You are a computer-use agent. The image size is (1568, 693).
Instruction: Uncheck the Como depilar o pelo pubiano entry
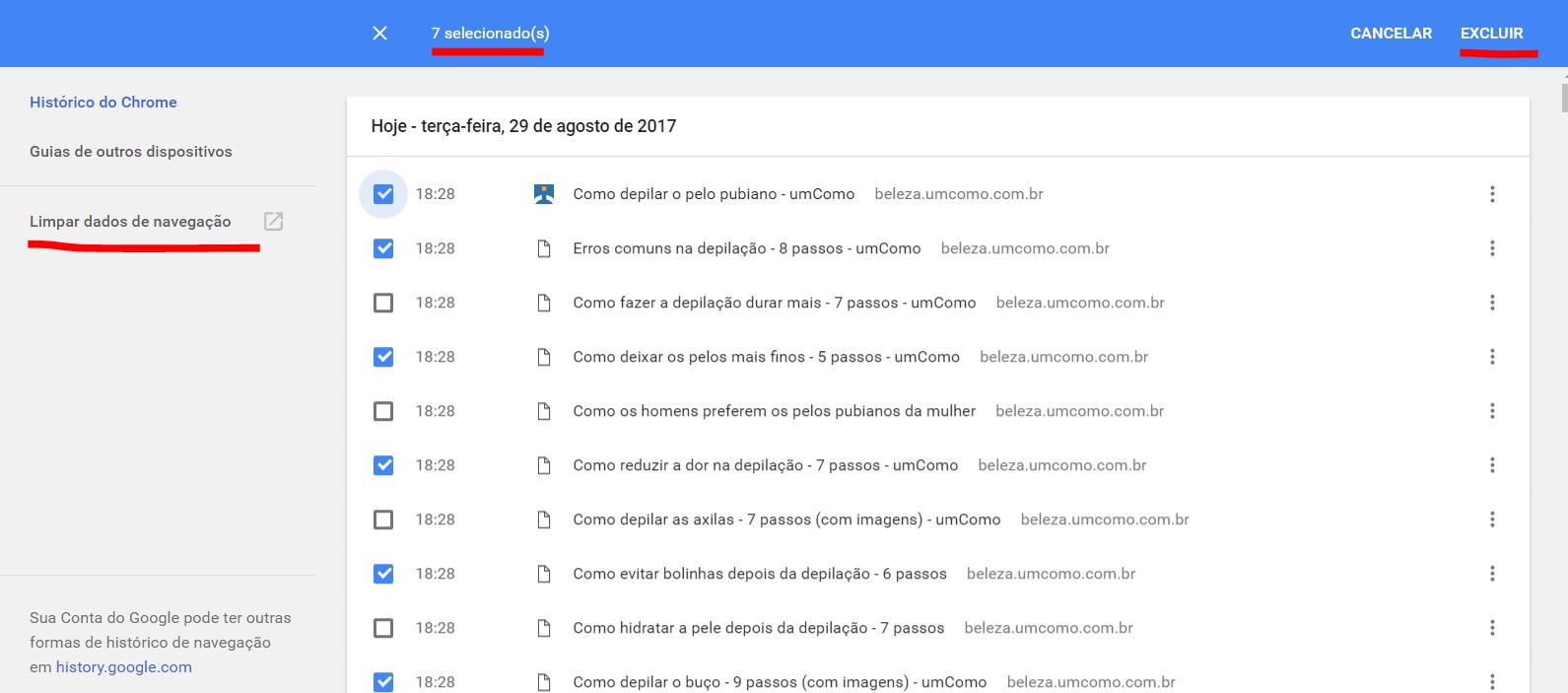point(383,194)
